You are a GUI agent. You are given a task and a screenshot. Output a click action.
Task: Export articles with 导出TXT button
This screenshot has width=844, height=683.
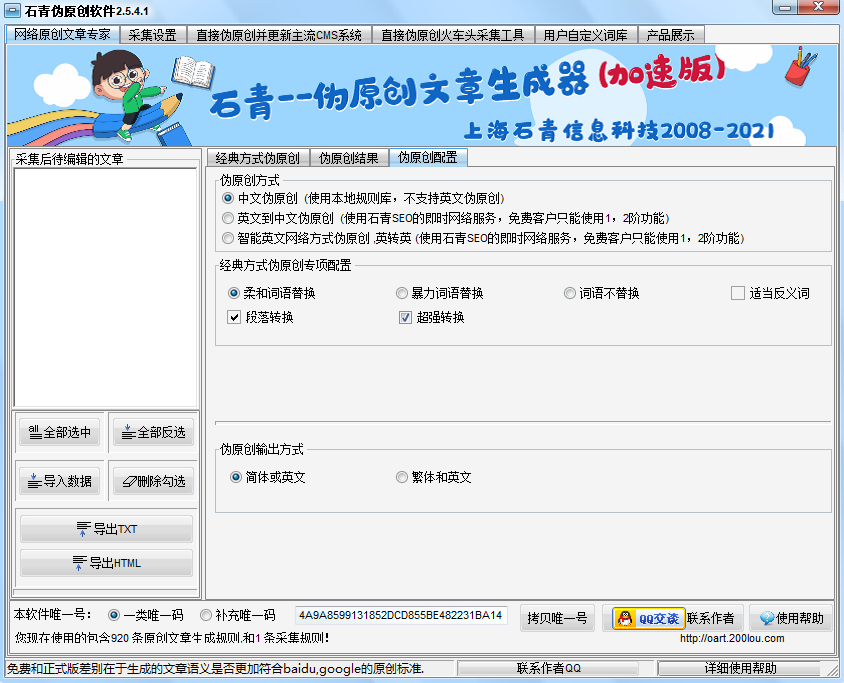tap(106, 529)
